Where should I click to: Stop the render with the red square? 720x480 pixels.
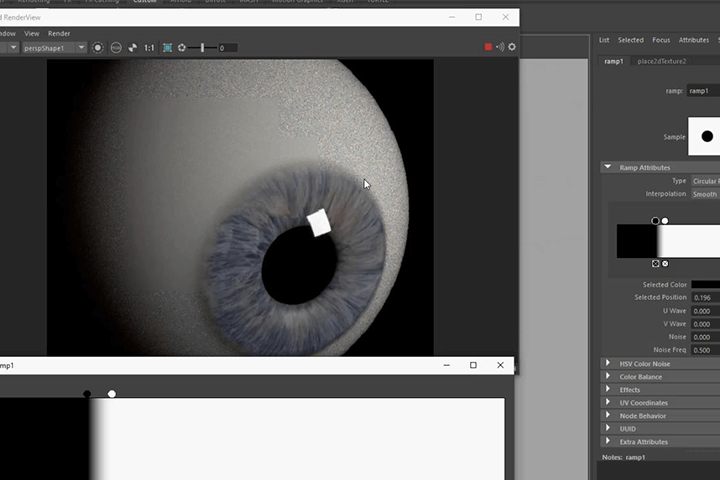click(x=488, y=47)
